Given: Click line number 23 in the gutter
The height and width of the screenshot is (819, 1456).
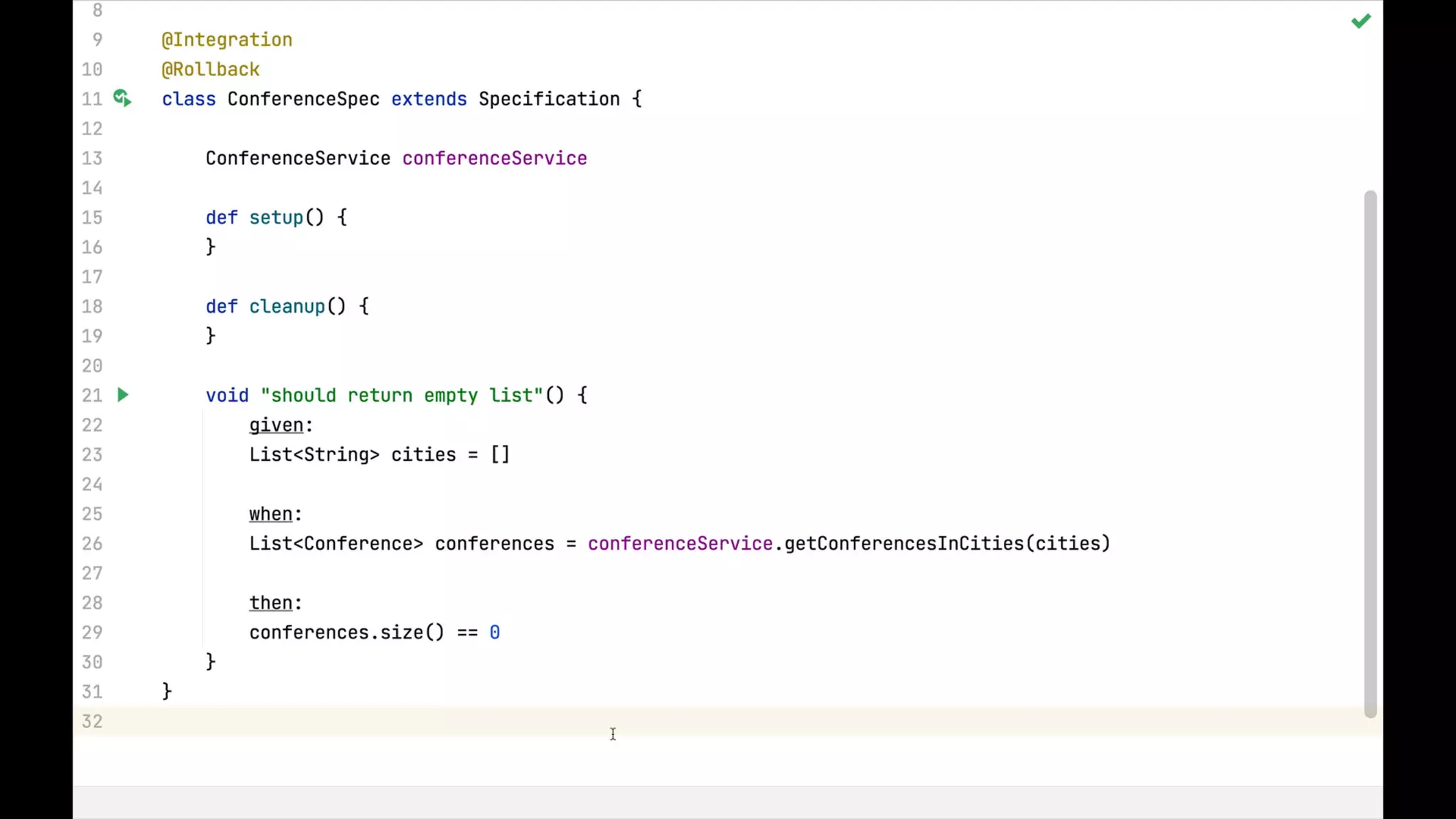Looking at the screenshot, I should [92, 454].
